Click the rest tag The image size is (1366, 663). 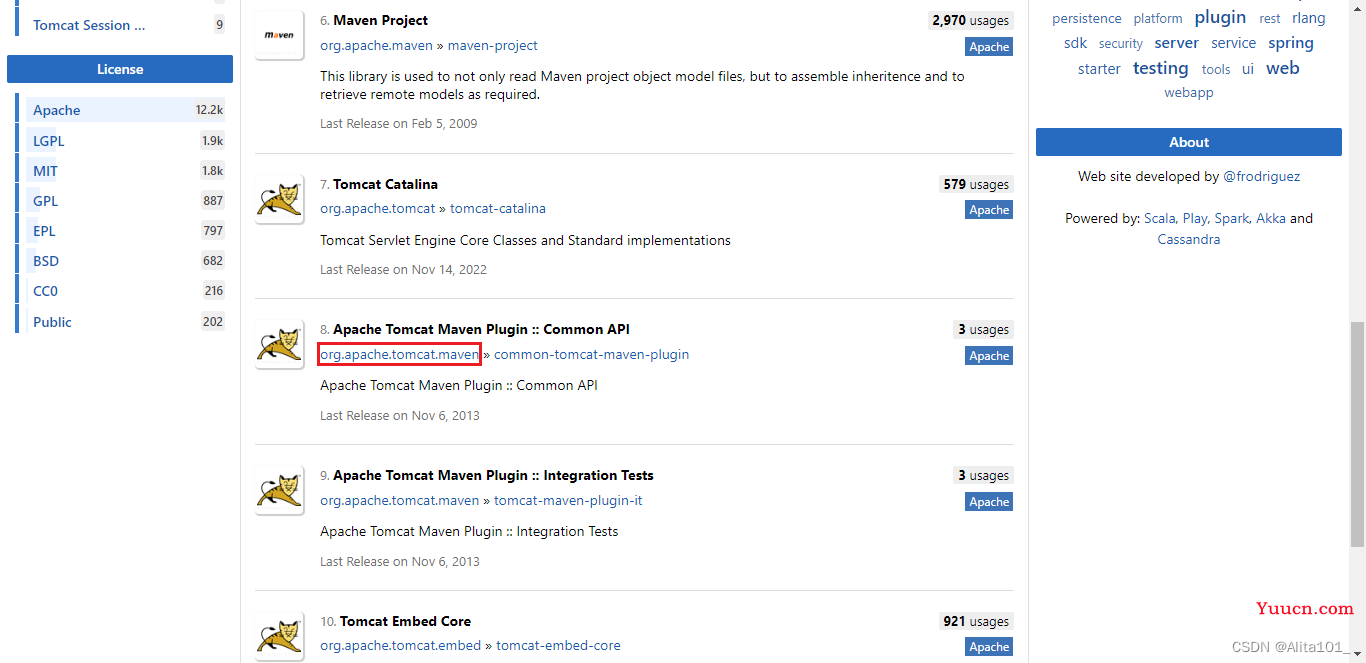pos(1270,18)
